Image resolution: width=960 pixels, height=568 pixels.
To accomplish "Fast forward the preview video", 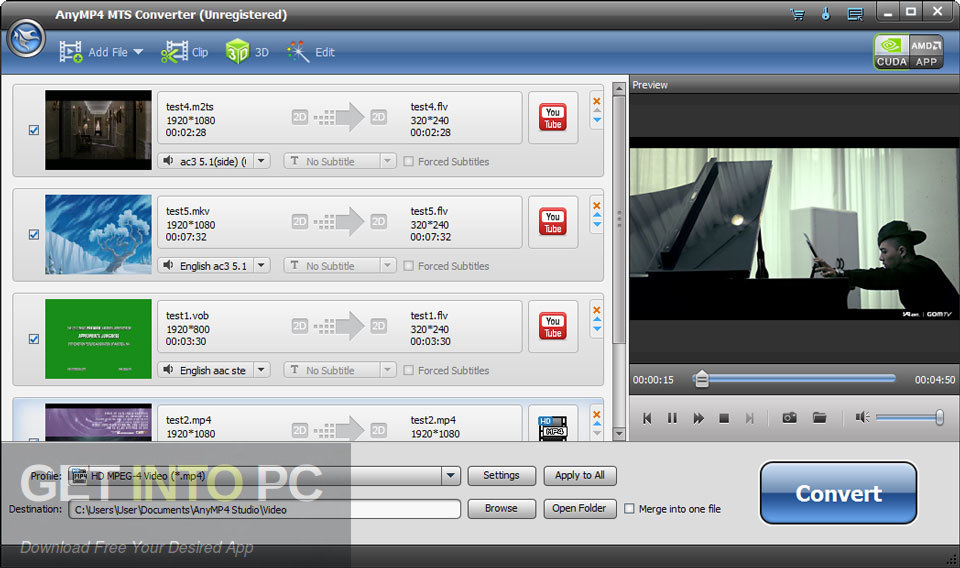I will (698, 418).
